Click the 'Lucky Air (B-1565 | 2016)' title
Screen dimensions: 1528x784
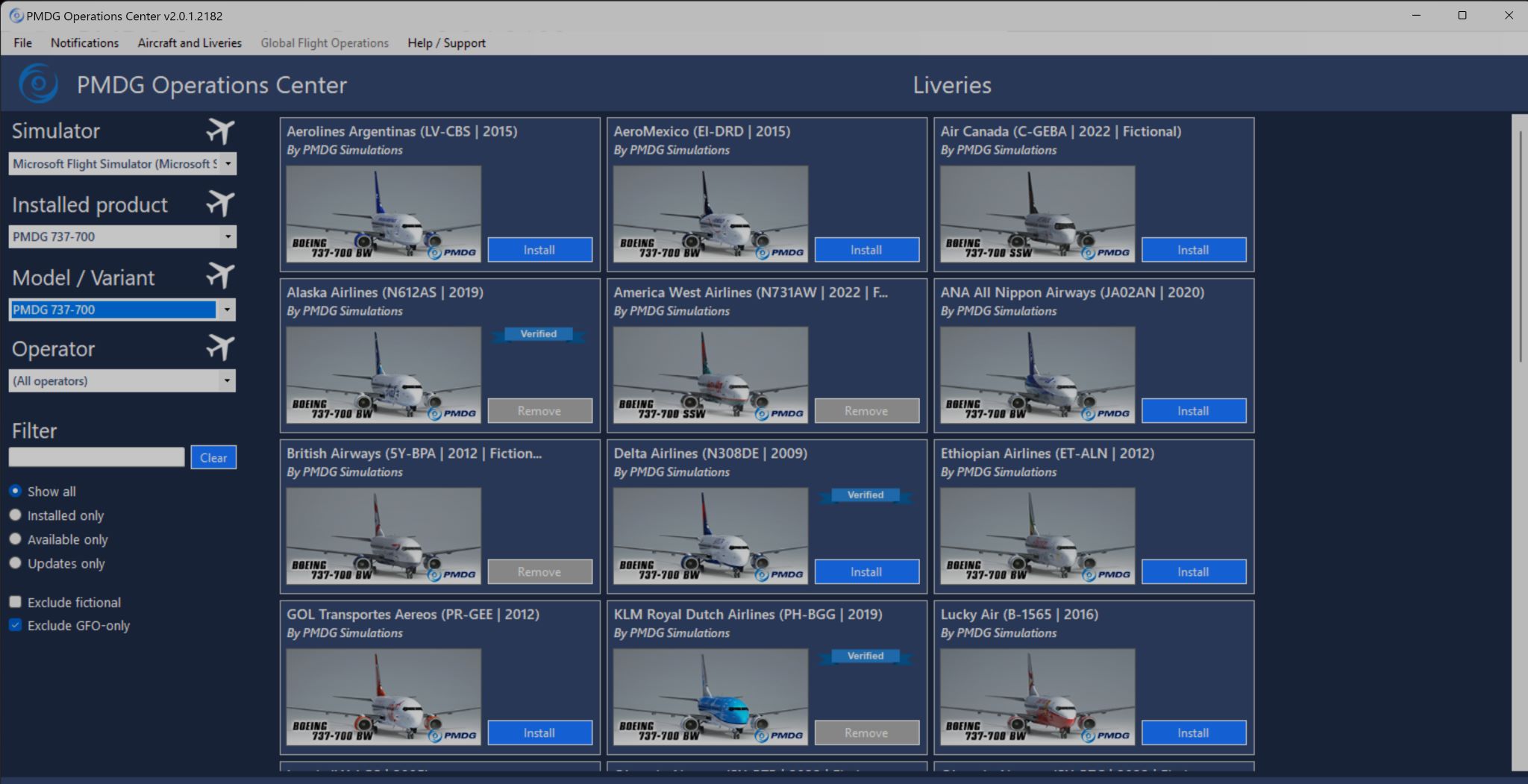click(x=1019, y=615)
